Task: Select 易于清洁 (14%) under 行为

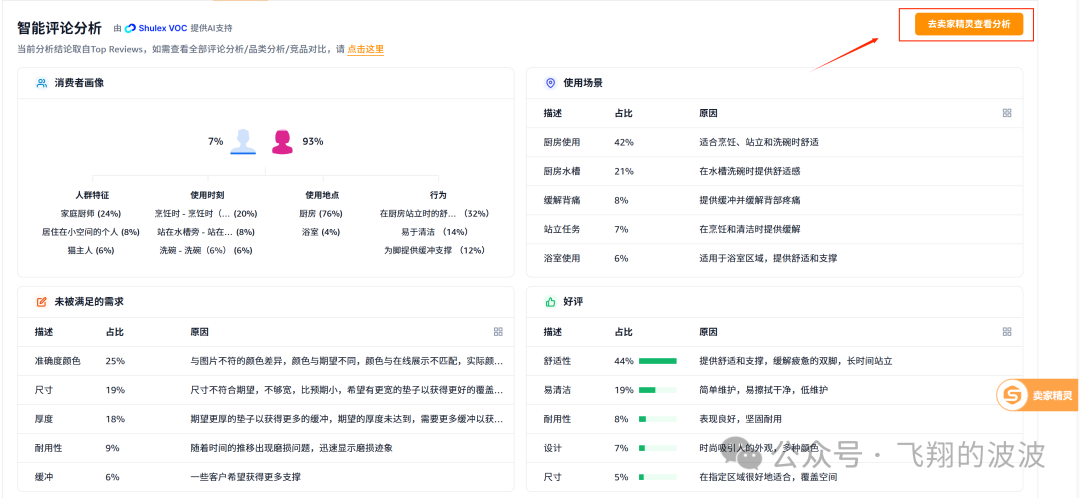Action: click(x=434, y=232)
